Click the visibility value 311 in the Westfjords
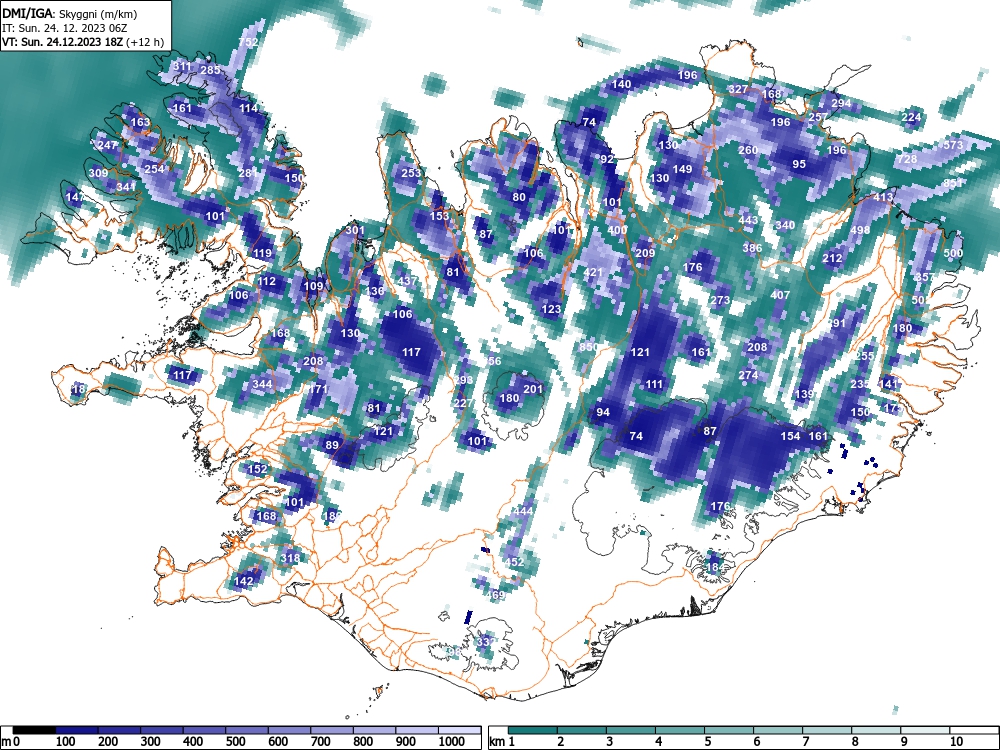 click(x=182, y=66)
